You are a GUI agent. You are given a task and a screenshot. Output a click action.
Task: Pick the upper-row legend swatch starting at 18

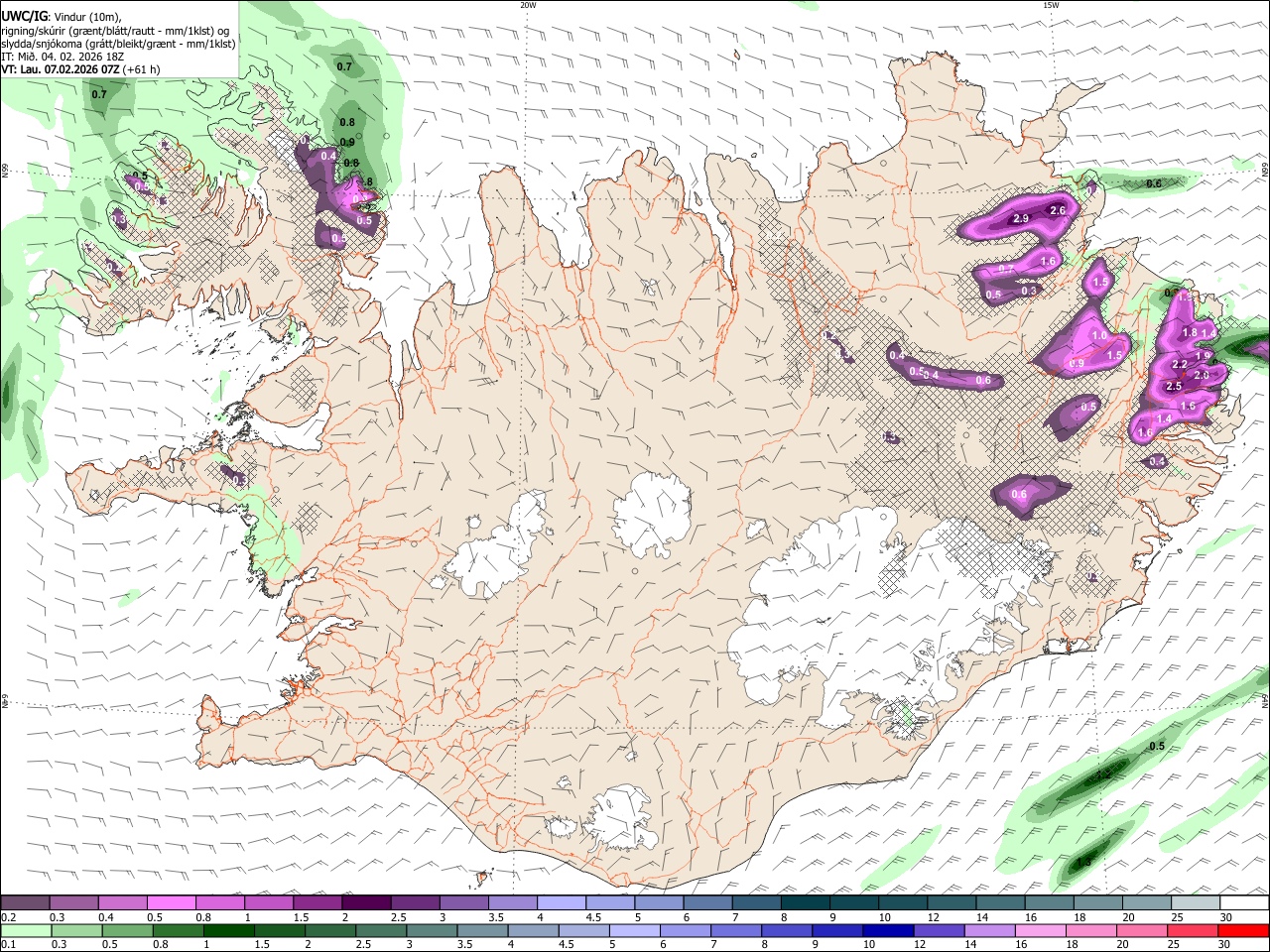point(1097,903)
